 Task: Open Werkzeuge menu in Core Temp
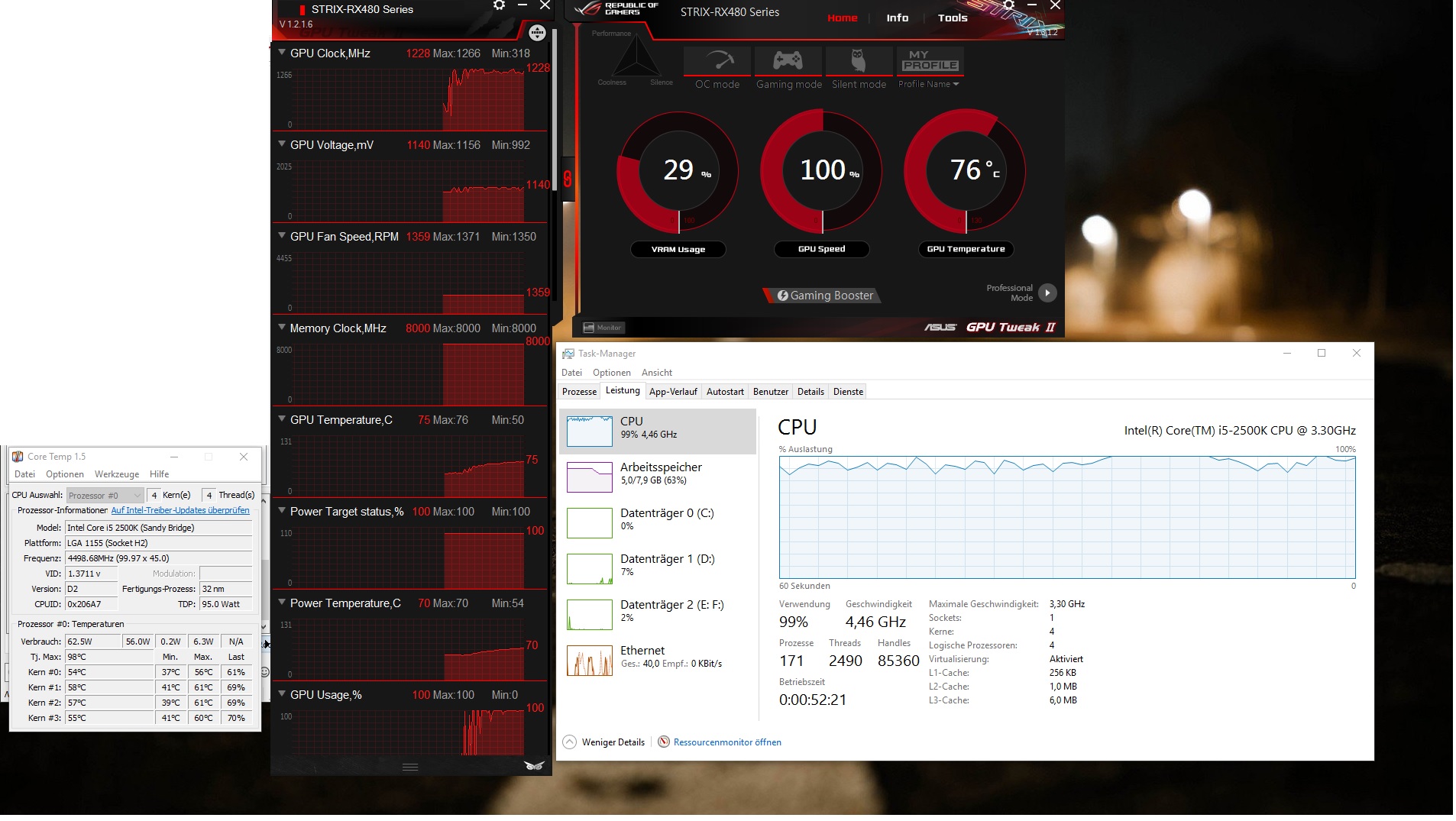117,474
